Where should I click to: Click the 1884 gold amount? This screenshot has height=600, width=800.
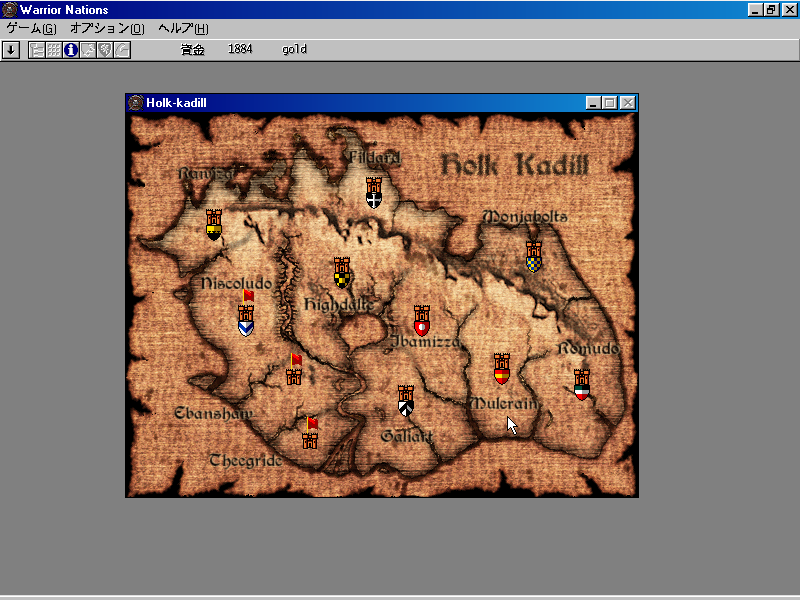click(240, 49)
